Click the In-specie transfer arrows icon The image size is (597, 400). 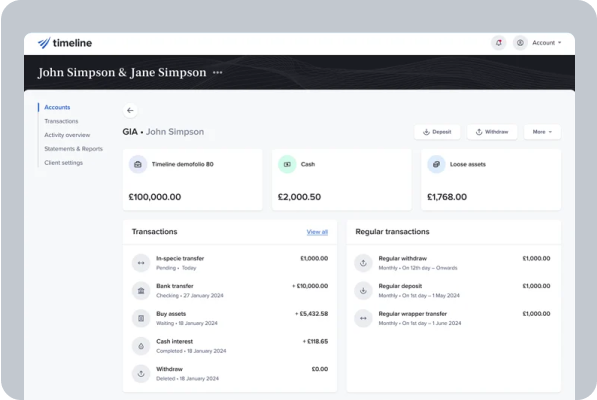point(141,263)
